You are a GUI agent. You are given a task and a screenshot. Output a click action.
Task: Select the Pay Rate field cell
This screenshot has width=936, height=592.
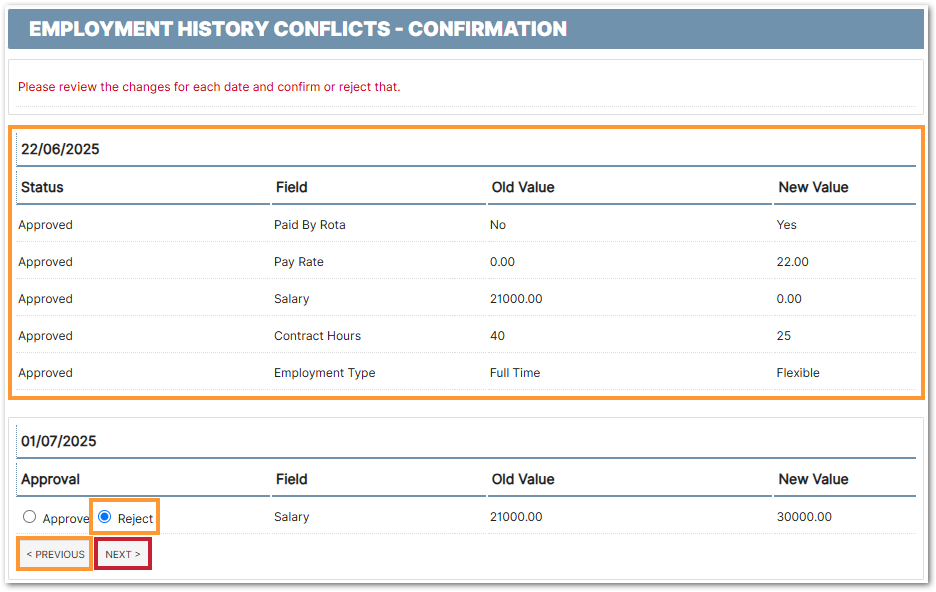[x=298, y=262]
